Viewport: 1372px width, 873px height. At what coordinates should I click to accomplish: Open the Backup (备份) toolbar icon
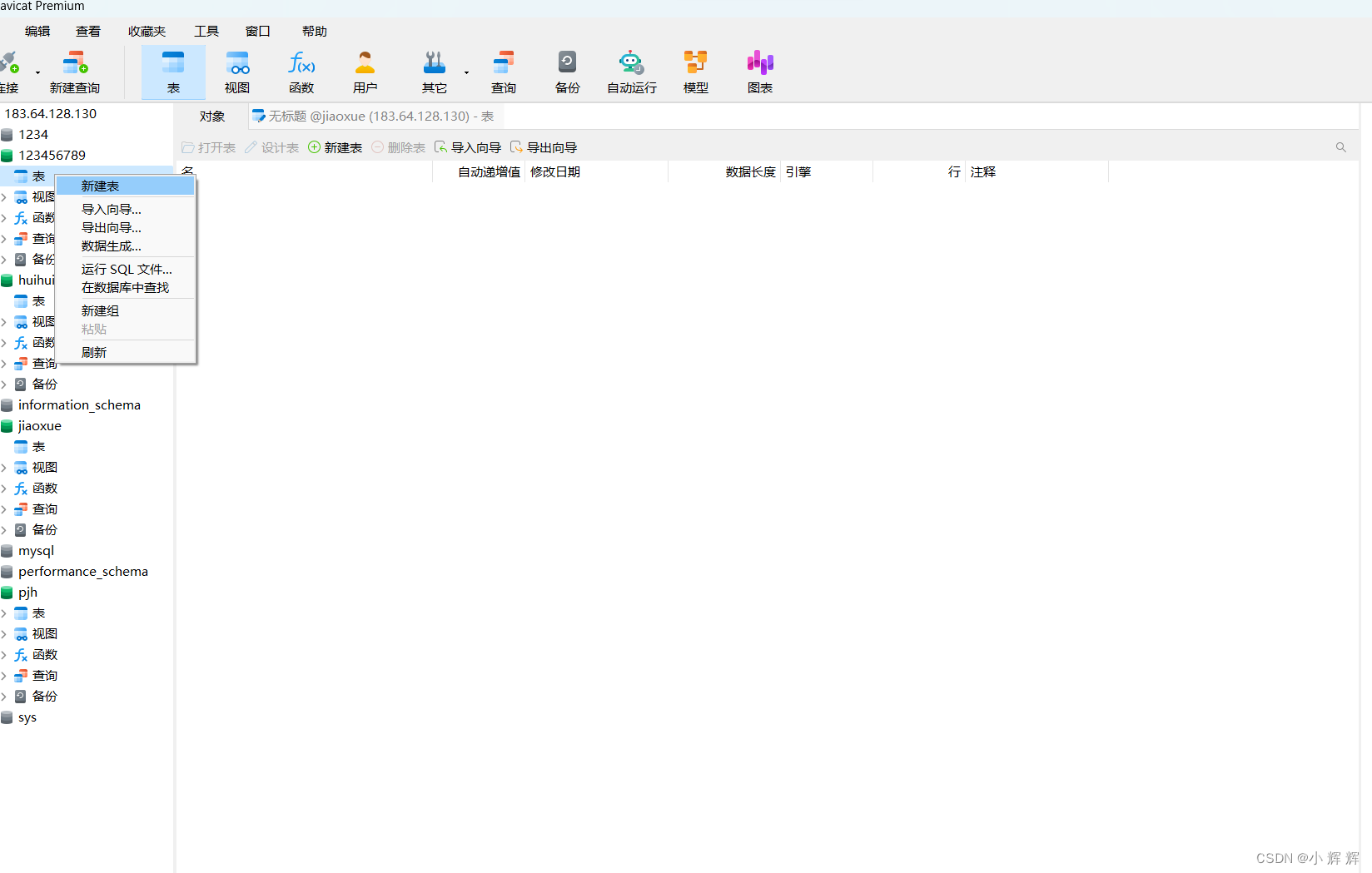[x=568, y=72]
